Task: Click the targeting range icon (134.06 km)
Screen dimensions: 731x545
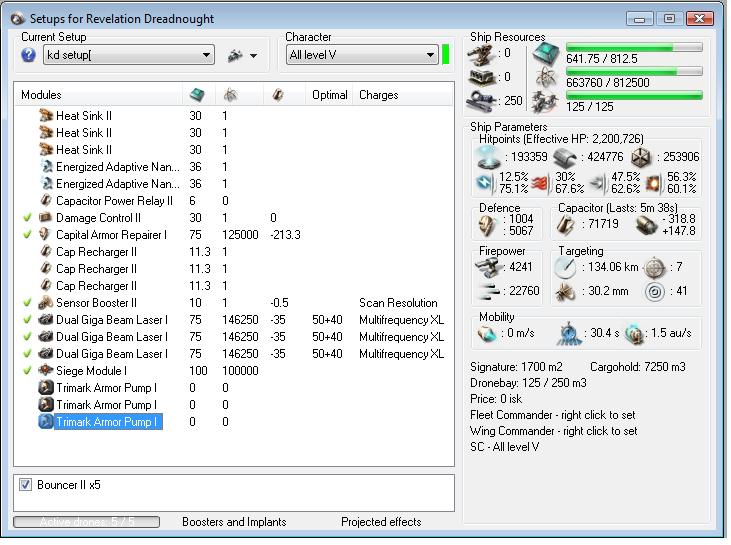Action: coord(565,268)
